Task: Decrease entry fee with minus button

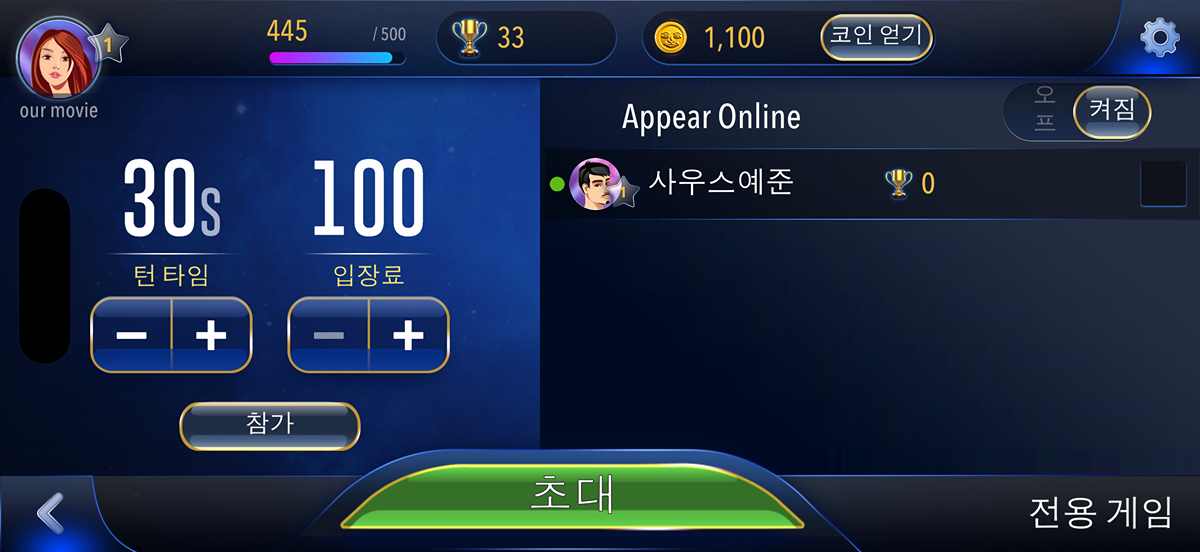Action: point(328,335)
